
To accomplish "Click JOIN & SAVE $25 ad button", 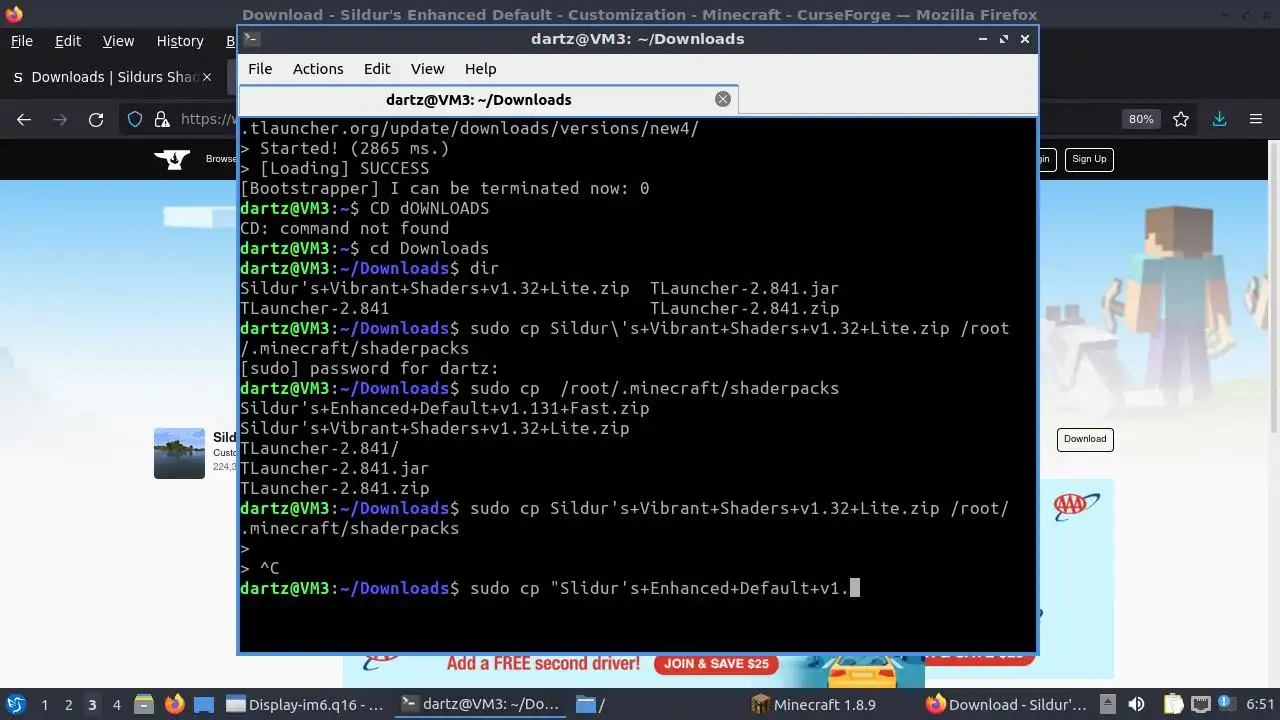I will click(716, 663).
